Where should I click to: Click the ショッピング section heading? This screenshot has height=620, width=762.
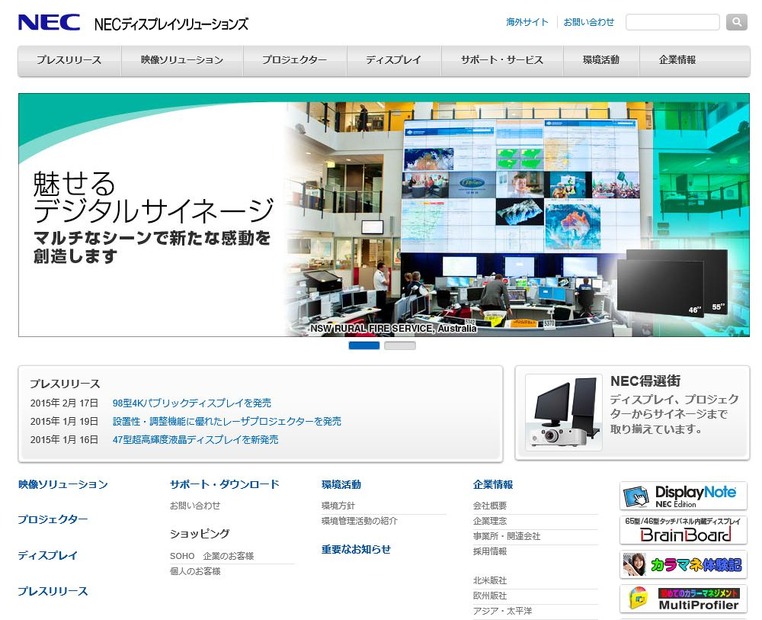200,534
